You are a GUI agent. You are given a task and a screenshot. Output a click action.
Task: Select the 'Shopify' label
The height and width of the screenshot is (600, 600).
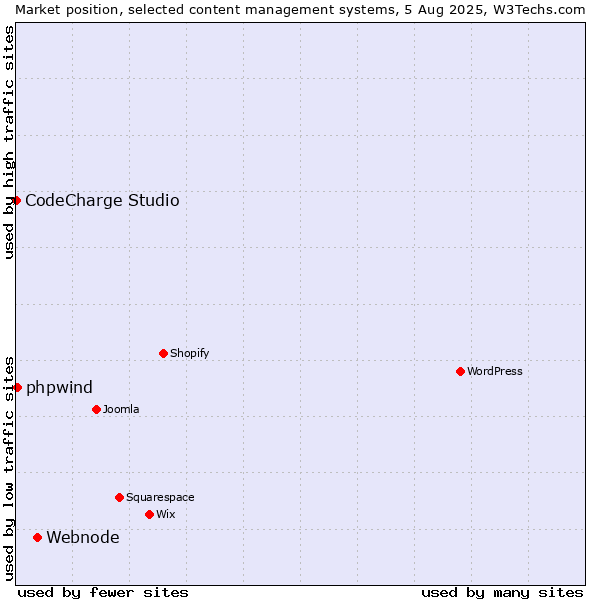(190, 353)
